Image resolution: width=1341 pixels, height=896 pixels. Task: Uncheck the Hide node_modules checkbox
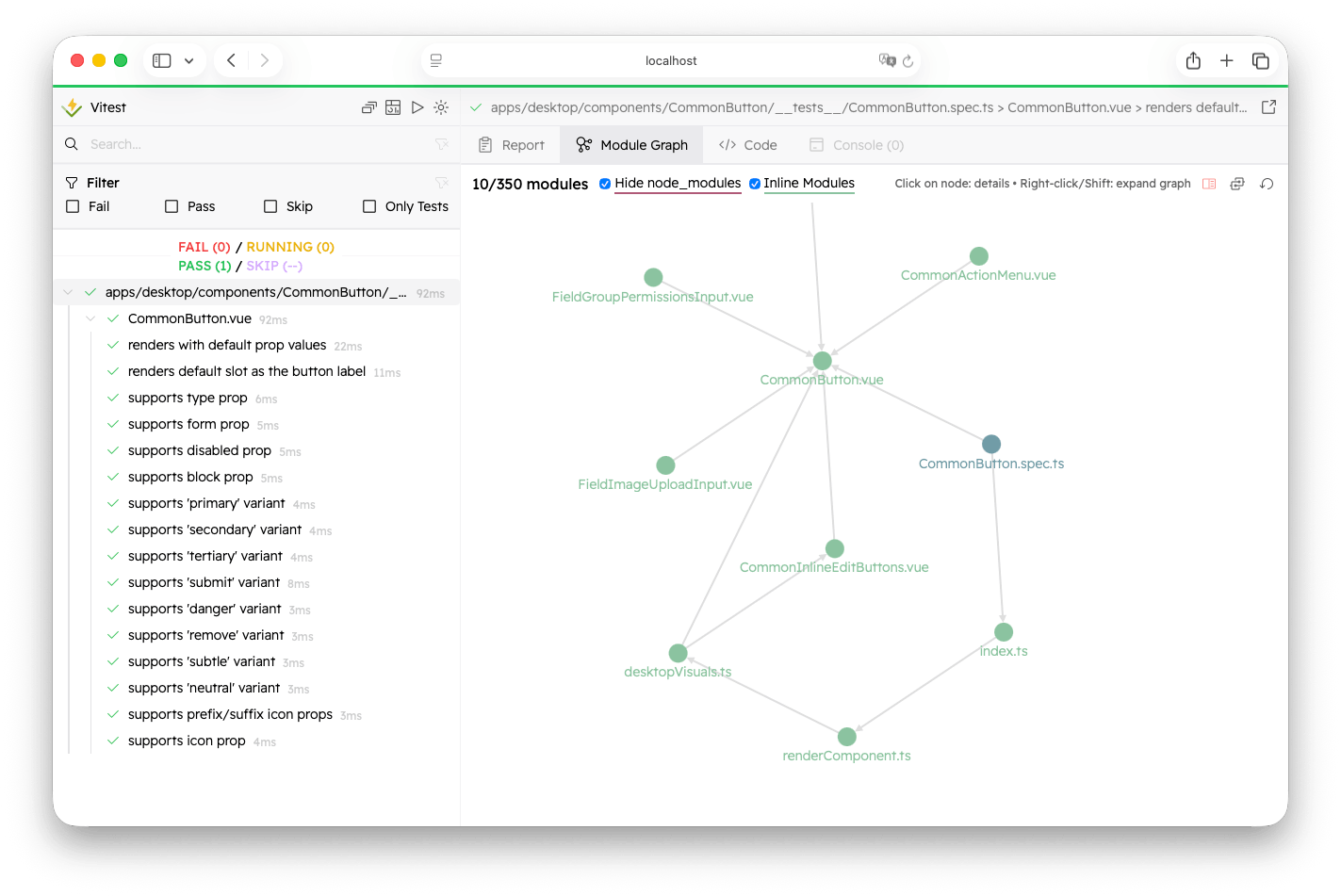click(605, 184)
